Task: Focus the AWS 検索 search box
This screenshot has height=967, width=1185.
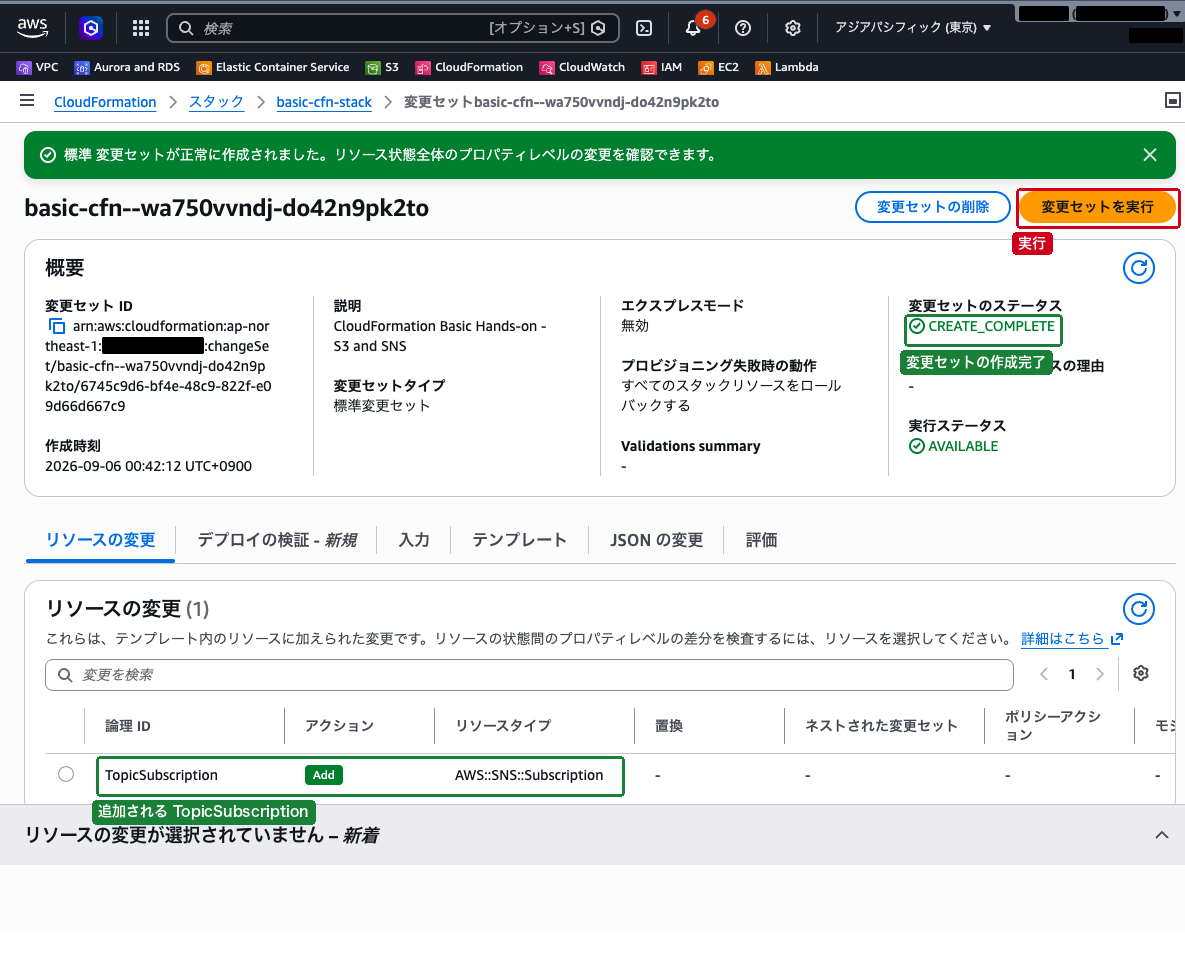Action: [392, 28]
